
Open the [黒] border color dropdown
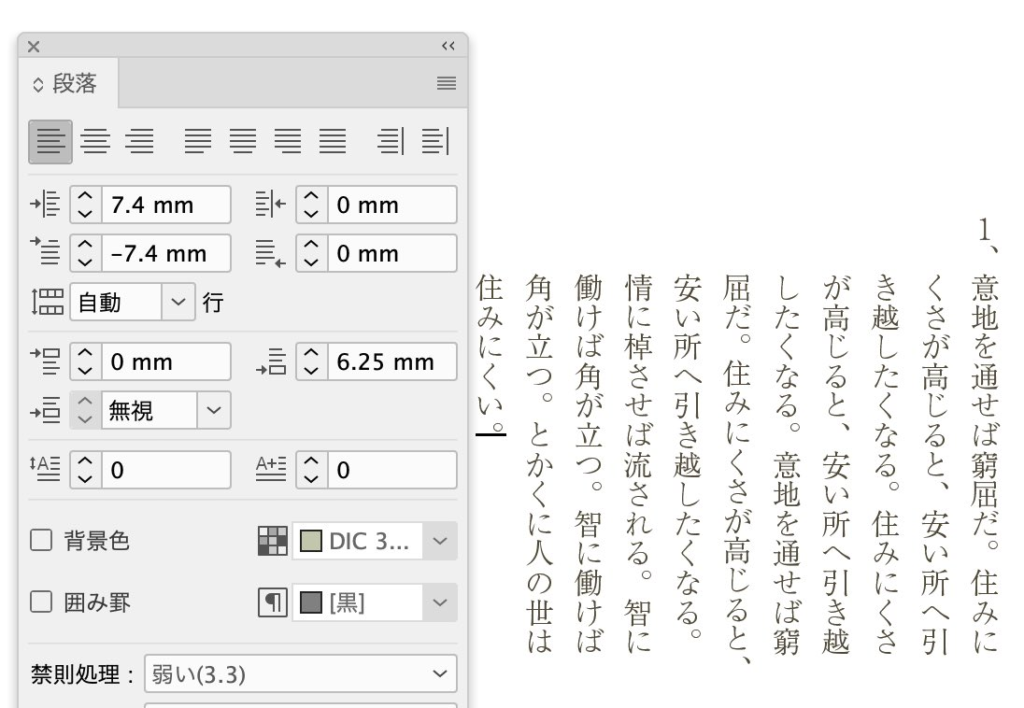point(440,604)
